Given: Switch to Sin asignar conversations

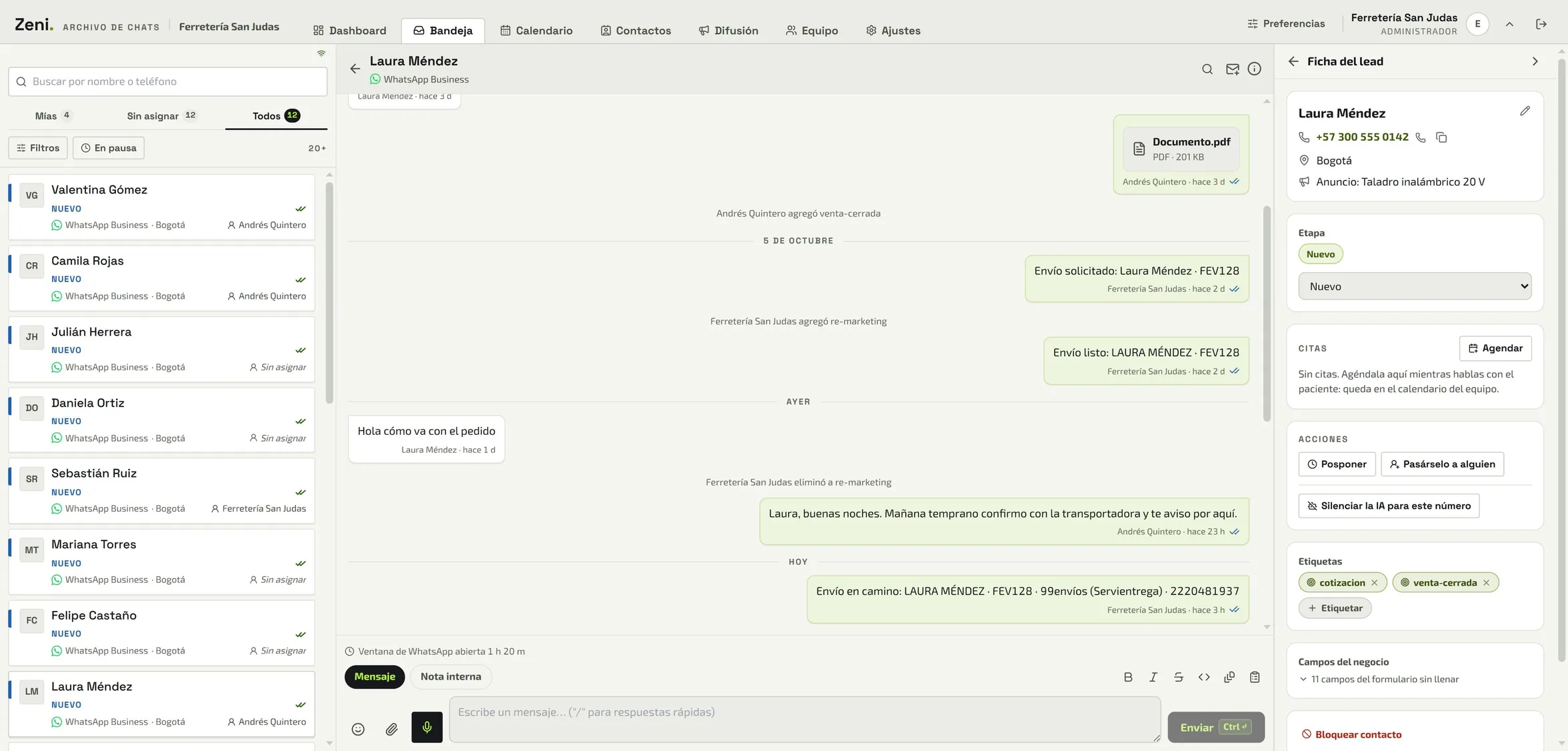Looking at the screenshot, I should (161, 115).
